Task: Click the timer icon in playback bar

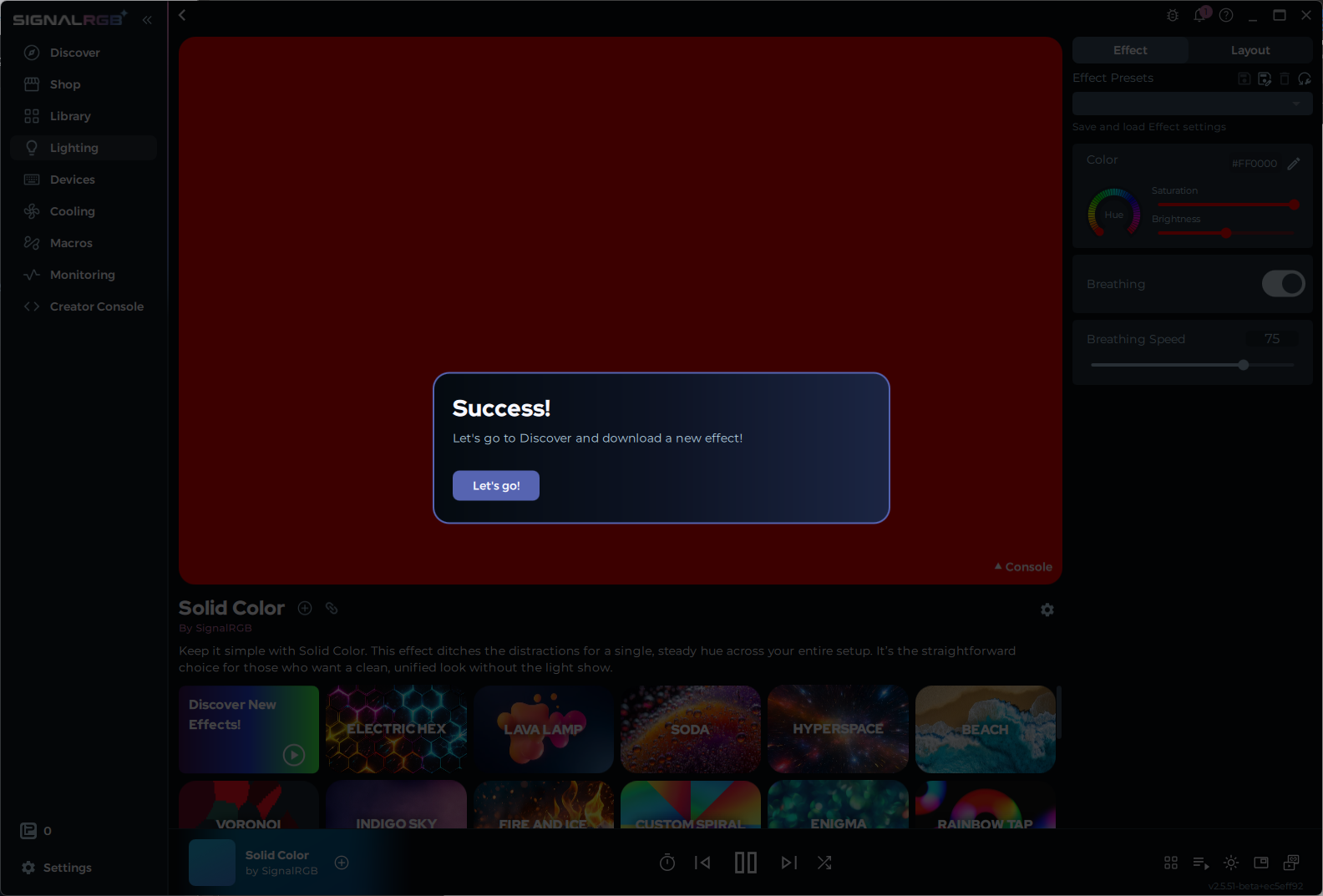Action: coord(667,863)
